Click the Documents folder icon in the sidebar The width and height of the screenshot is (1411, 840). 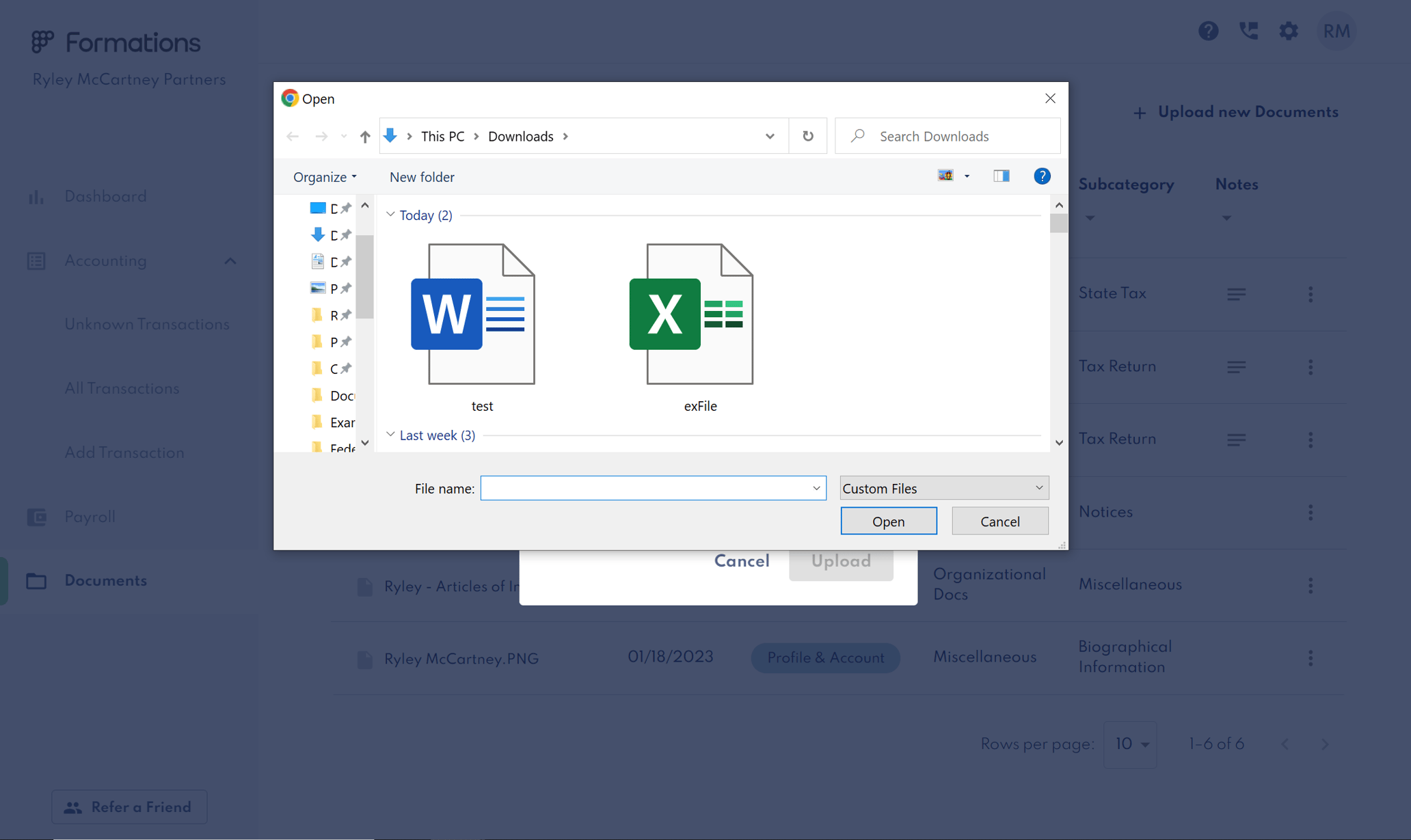(36, 580)
